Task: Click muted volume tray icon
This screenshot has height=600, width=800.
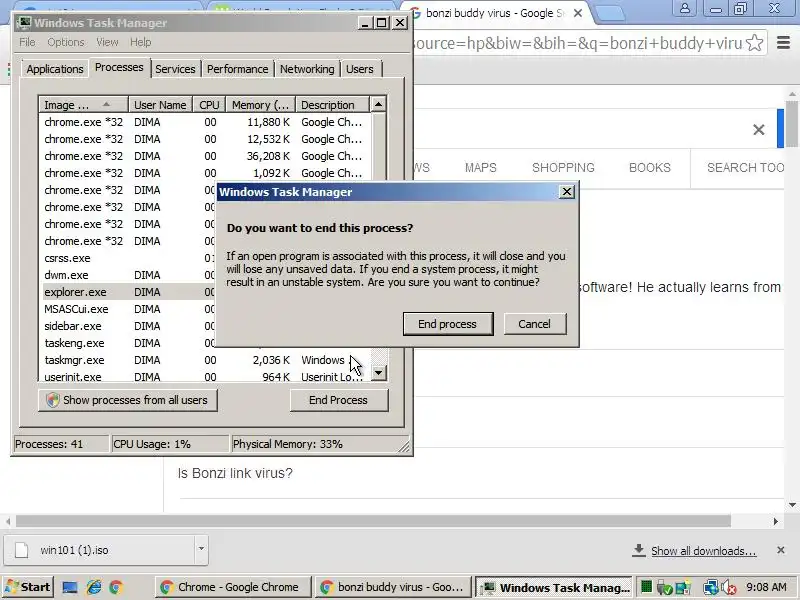Action: click(729, 588)
